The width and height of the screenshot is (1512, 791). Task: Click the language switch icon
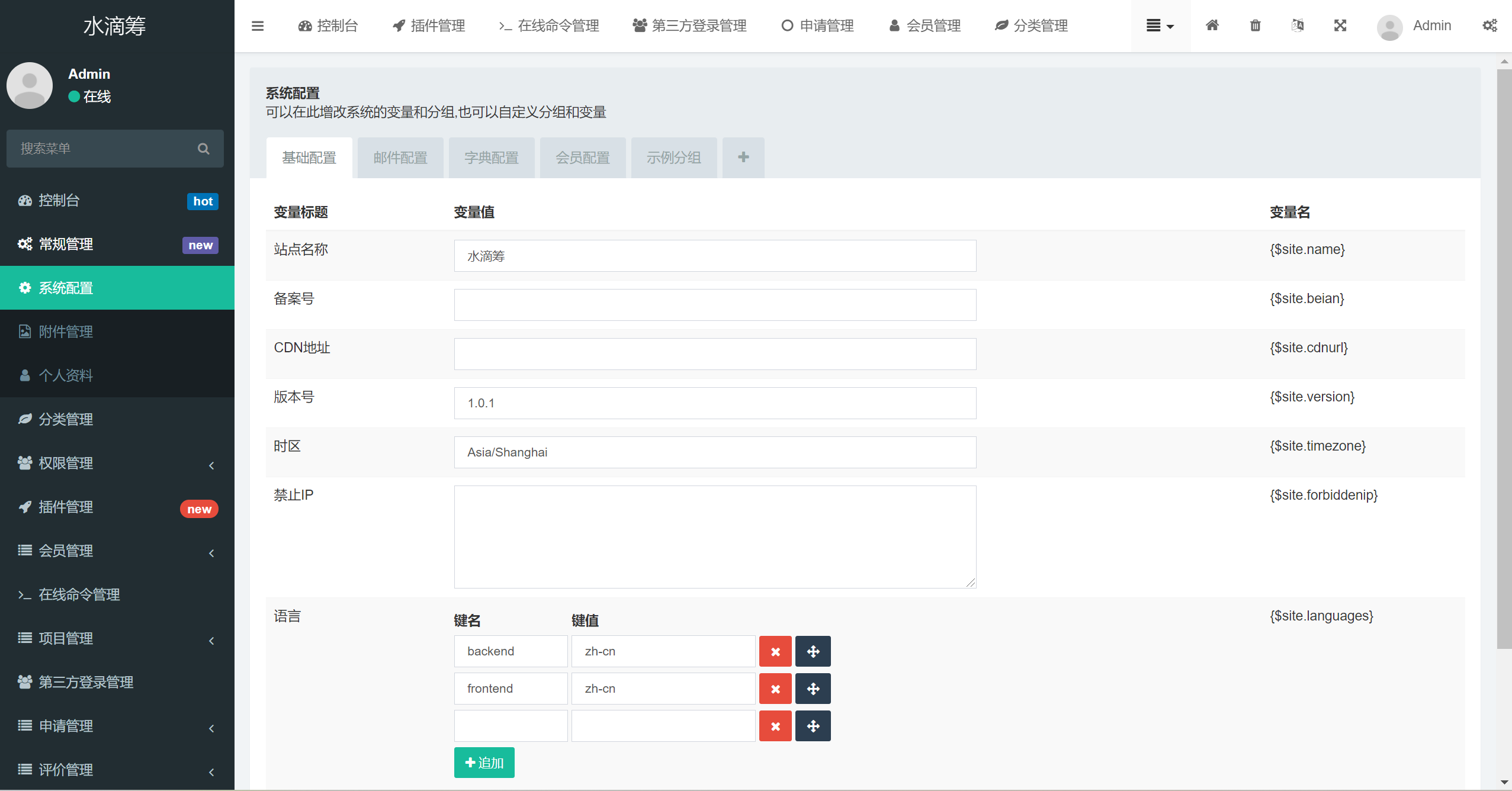tap(1297, 25)
